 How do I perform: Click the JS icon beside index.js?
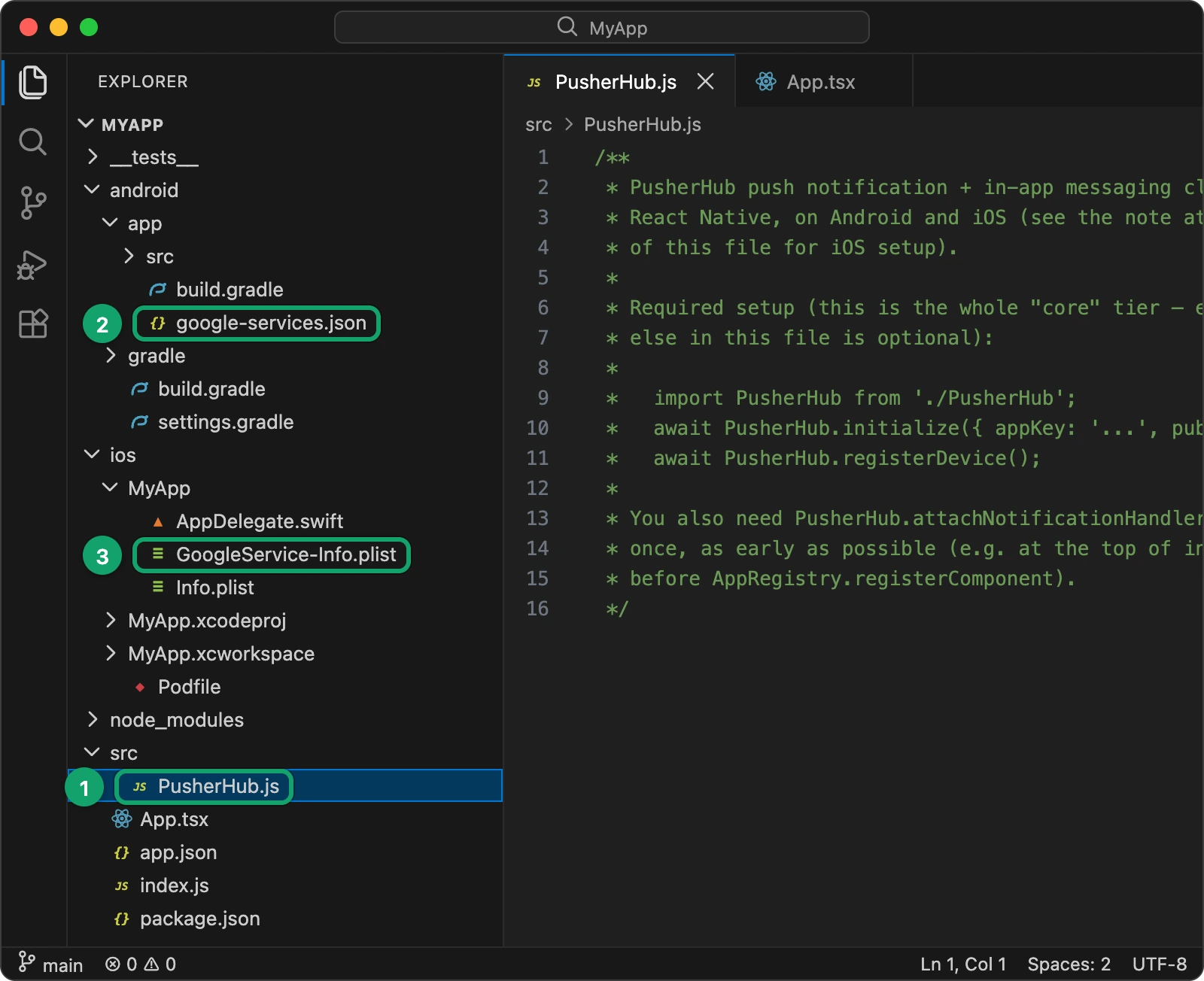(121, 885)
